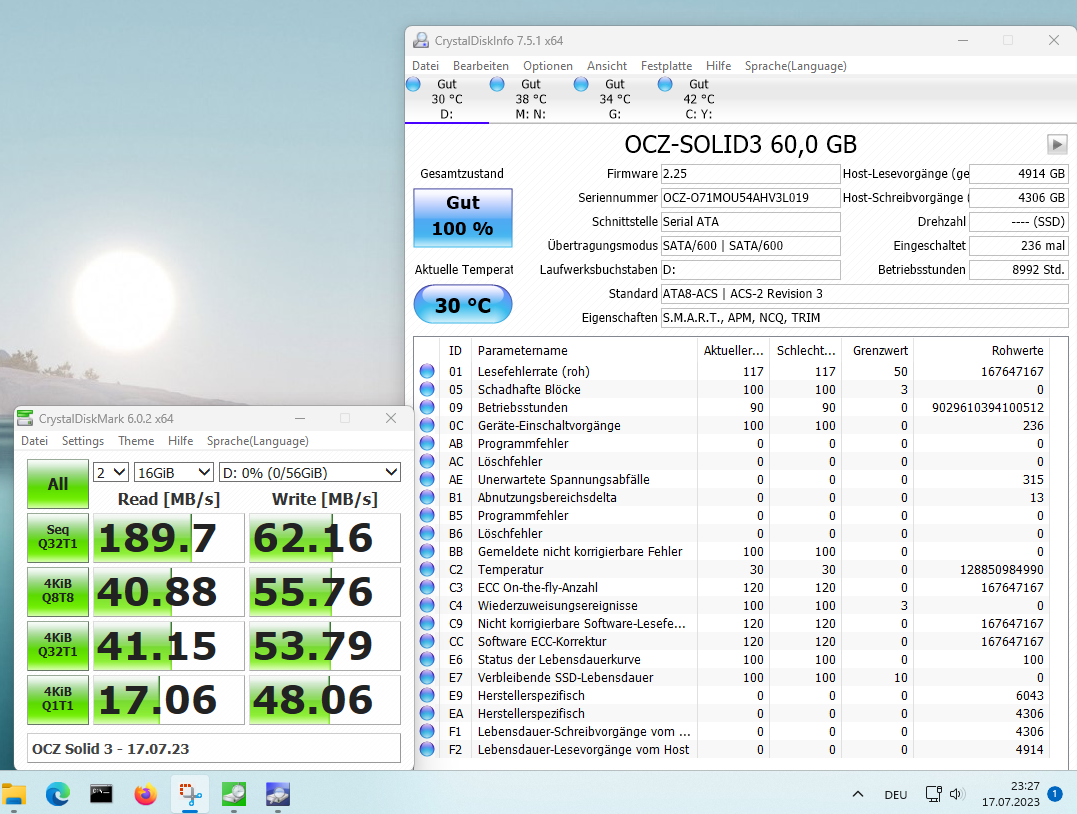Select the Status der Lebensdauerkurve row text
The height and width of the screenshot is (814, 1077).
click(x=559, y=659)
